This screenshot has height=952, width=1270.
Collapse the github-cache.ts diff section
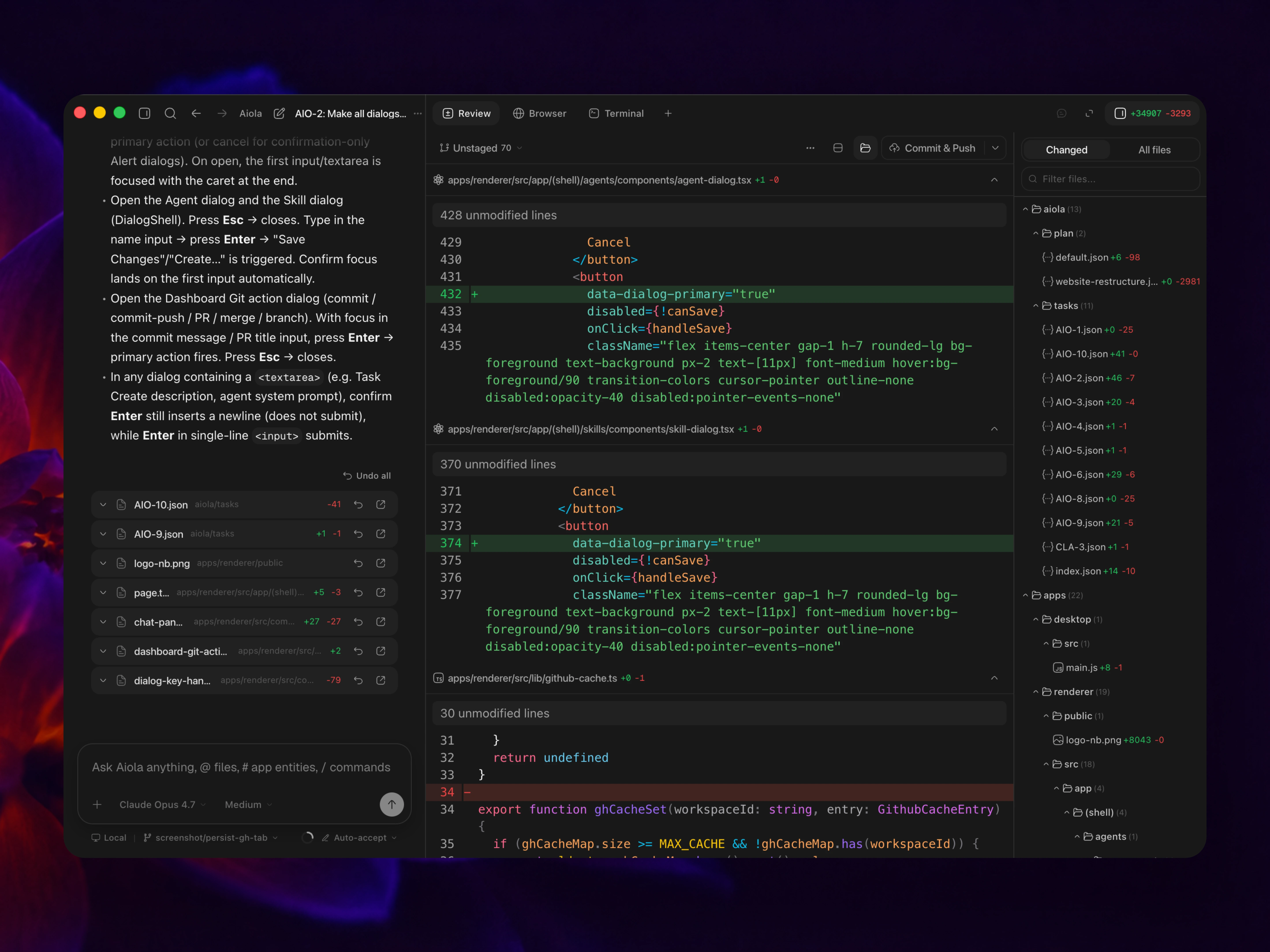point(994,678)
